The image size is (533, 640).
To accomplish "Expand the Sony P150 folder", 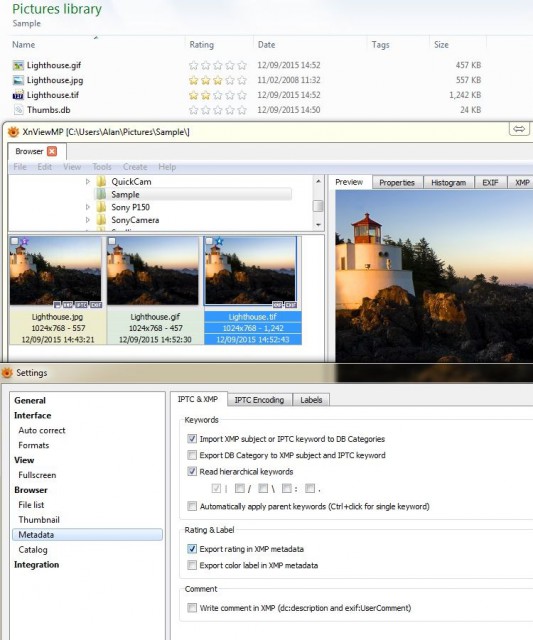I will [x=88, y=207].
